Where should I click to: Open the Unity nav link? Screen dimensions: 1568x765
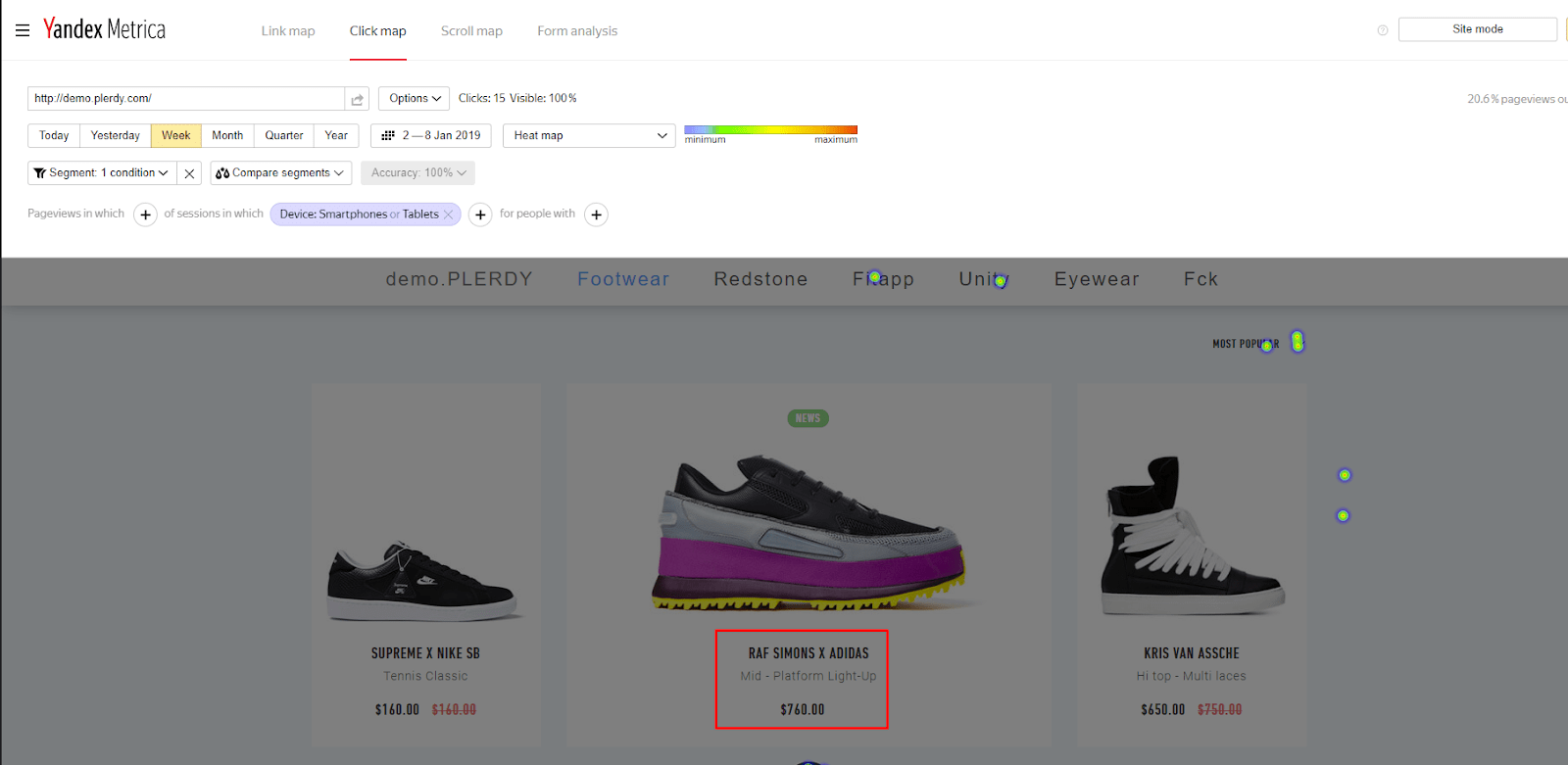[x=984, y=279]
